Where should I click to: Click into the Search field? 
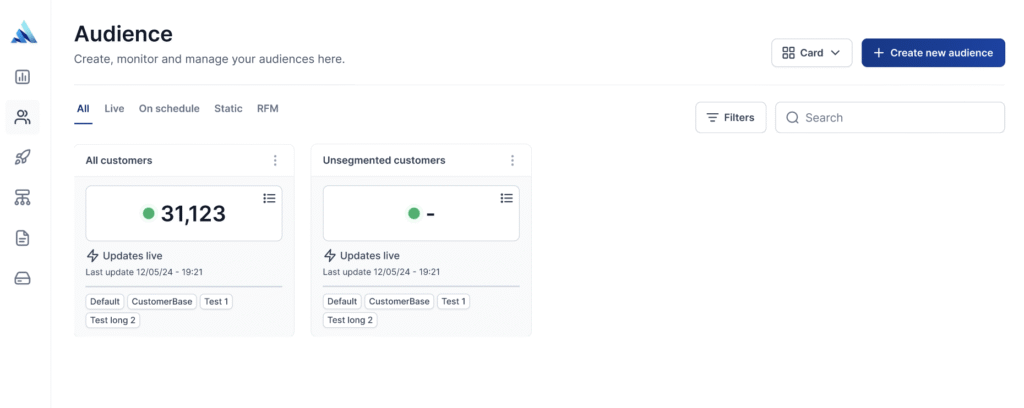coord(889,118)
